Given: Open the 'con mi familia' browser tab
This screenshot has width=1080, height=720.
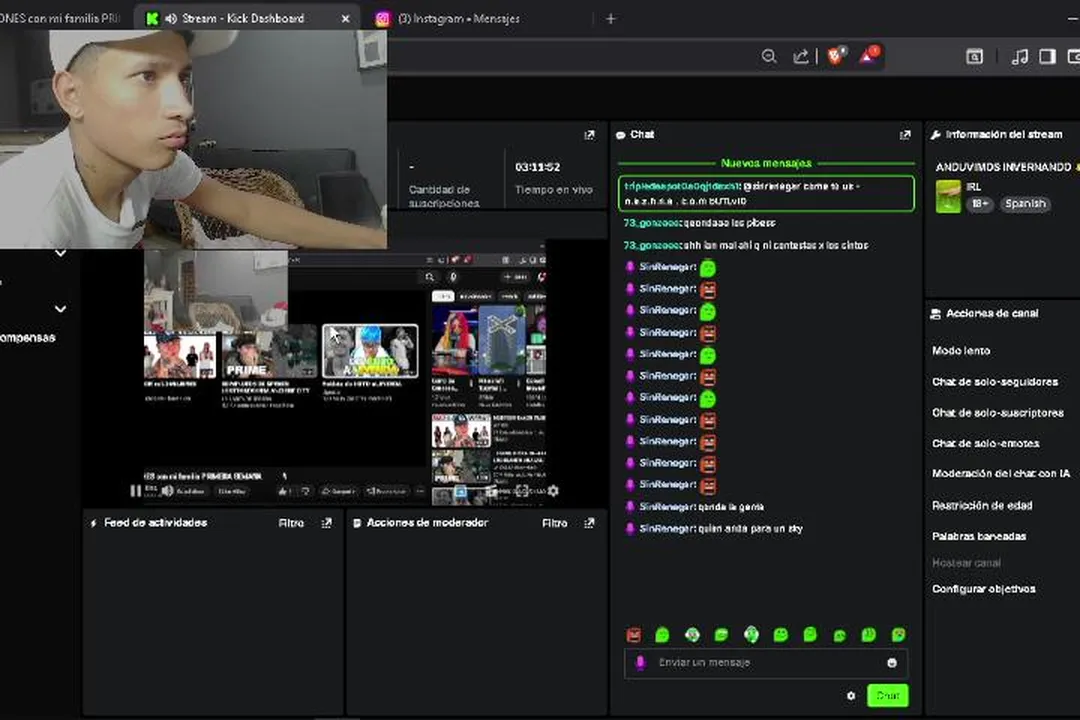Looking at the screenshot, I should coord(62,19).
